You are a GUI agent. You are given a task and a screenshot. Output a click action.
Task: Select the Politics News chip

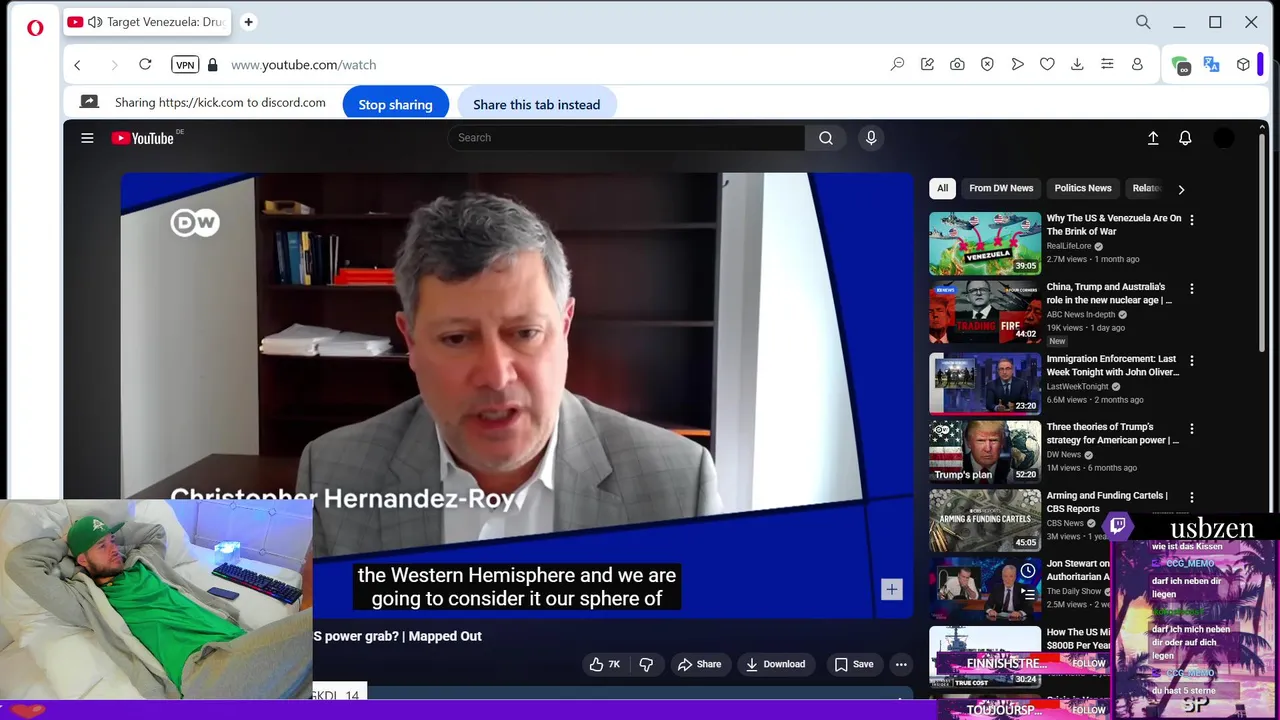point(1083,188)
